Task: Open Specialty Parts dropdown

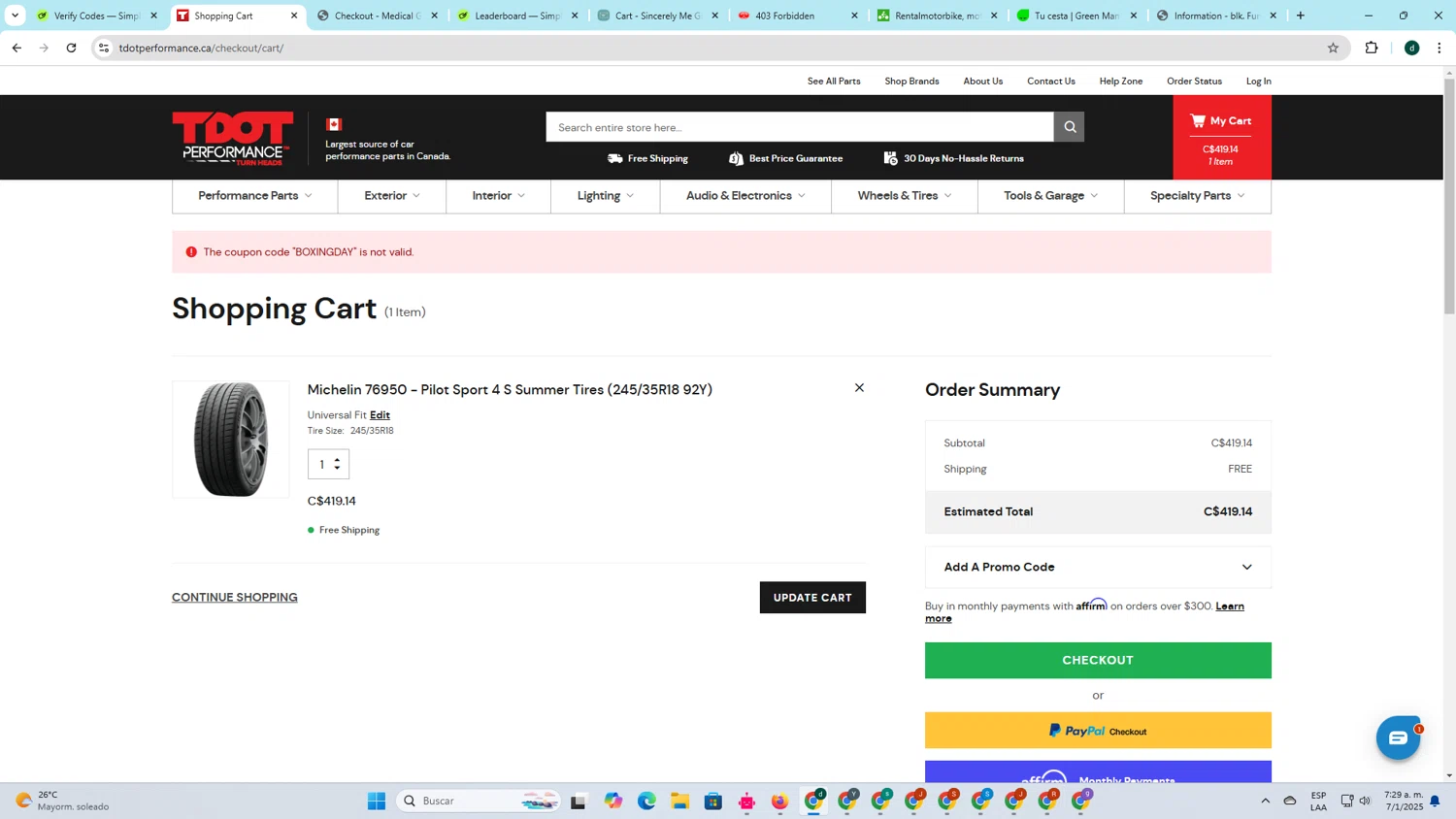Action: [x=1197, y=196]
